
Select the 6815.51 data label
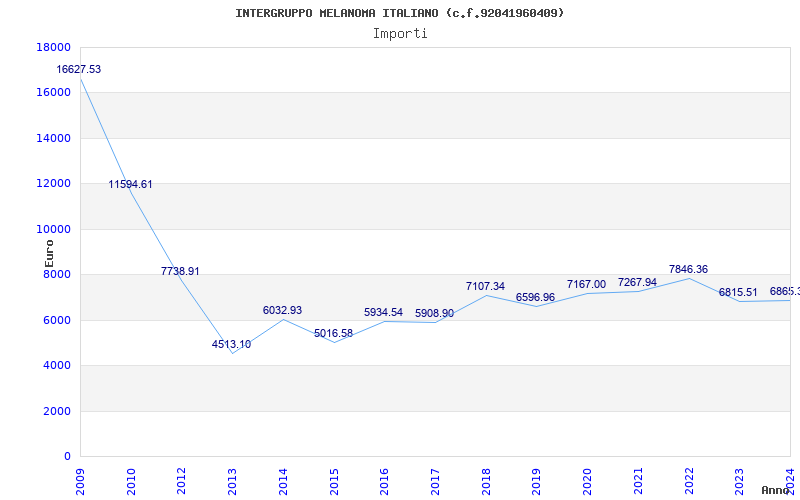pyautogui.click(x=738, y=292)
